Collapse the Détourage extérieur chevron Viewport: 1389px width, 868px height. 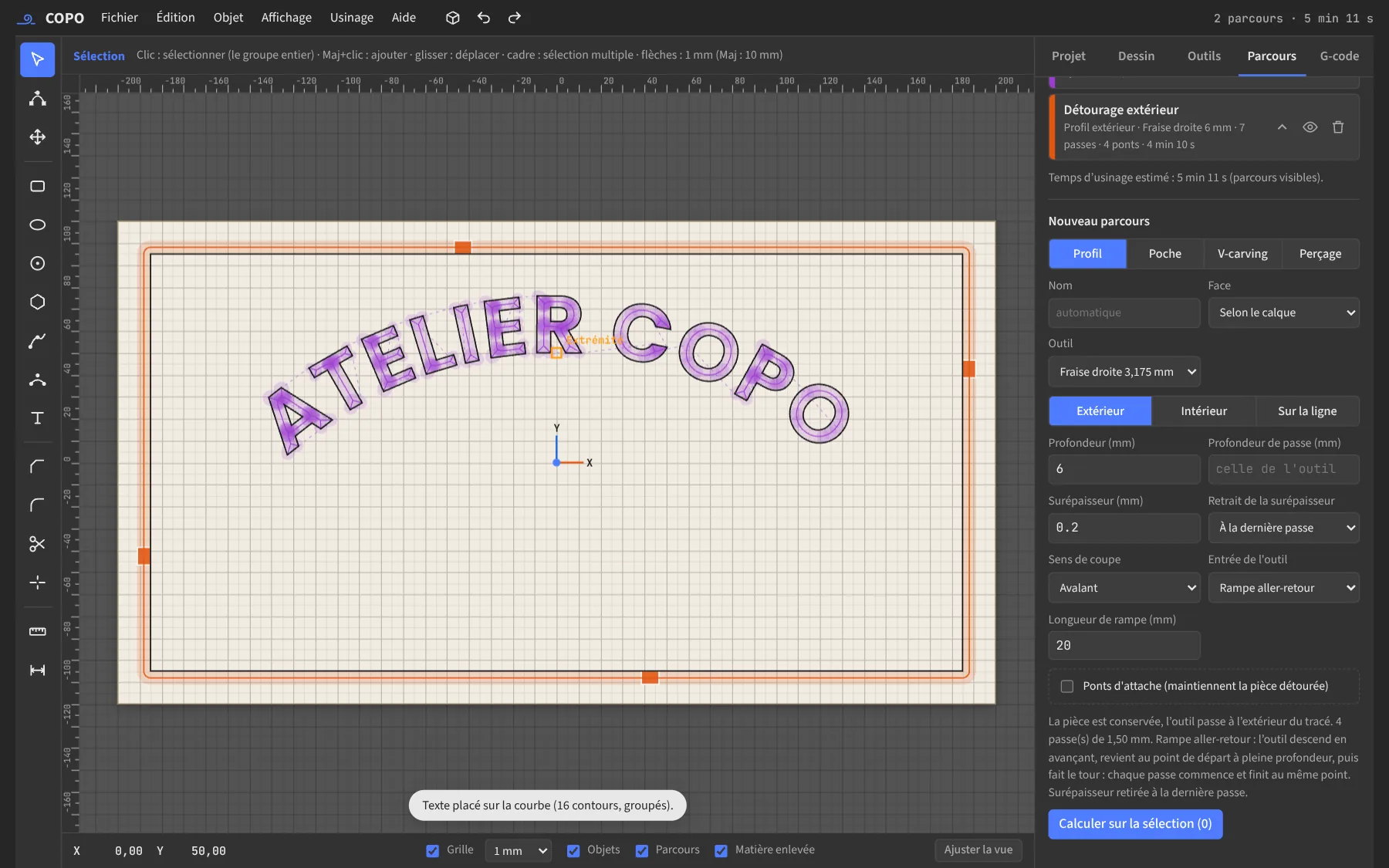[x=1282, y=127]
